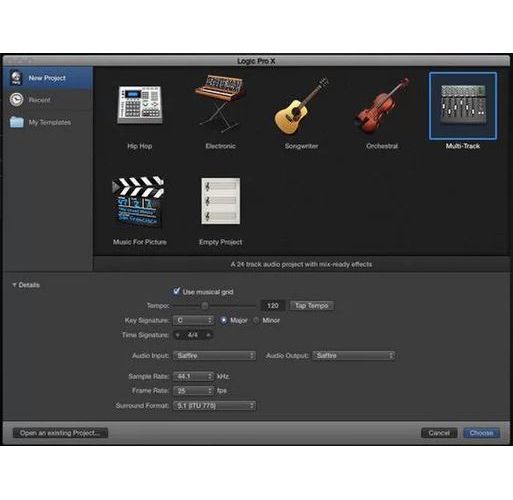
Task: Pick the Songwriter acoustic guitar icon
Action: click(301, 106)
